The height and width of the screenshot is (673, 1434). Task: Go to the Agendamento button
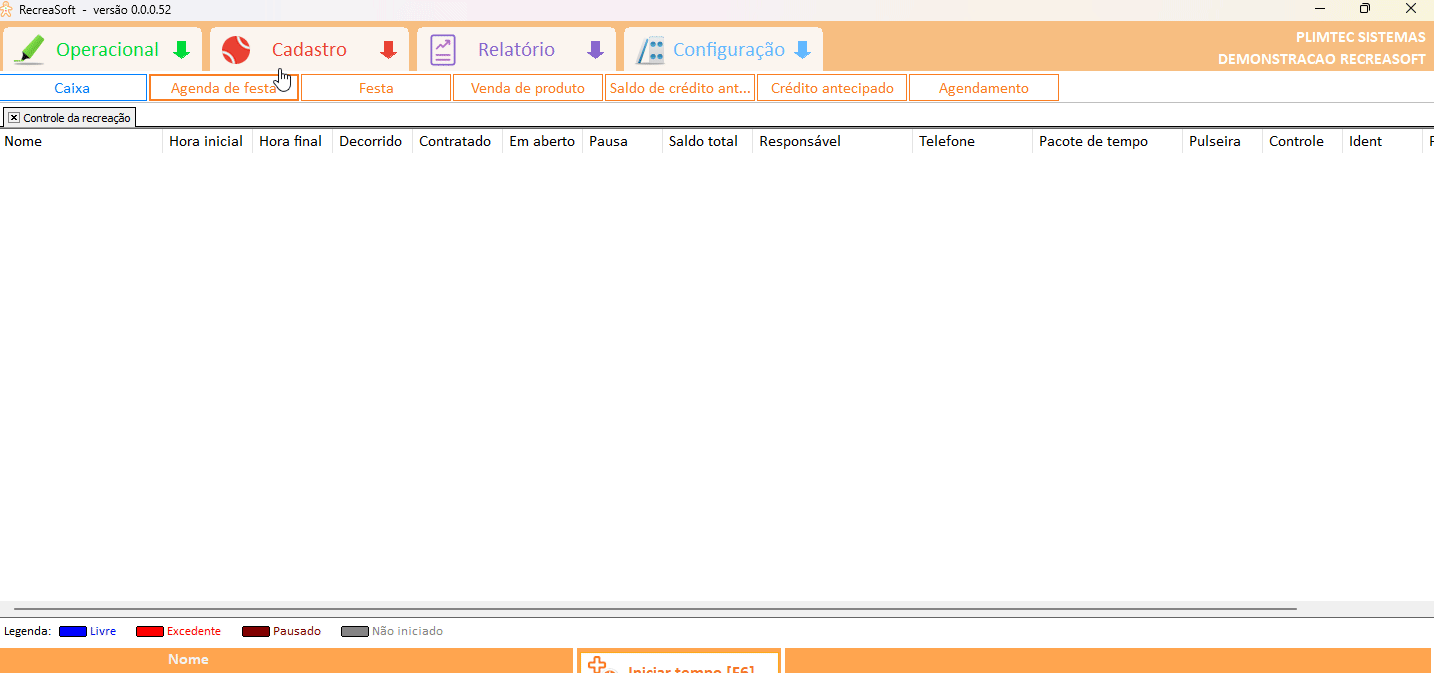983,88
